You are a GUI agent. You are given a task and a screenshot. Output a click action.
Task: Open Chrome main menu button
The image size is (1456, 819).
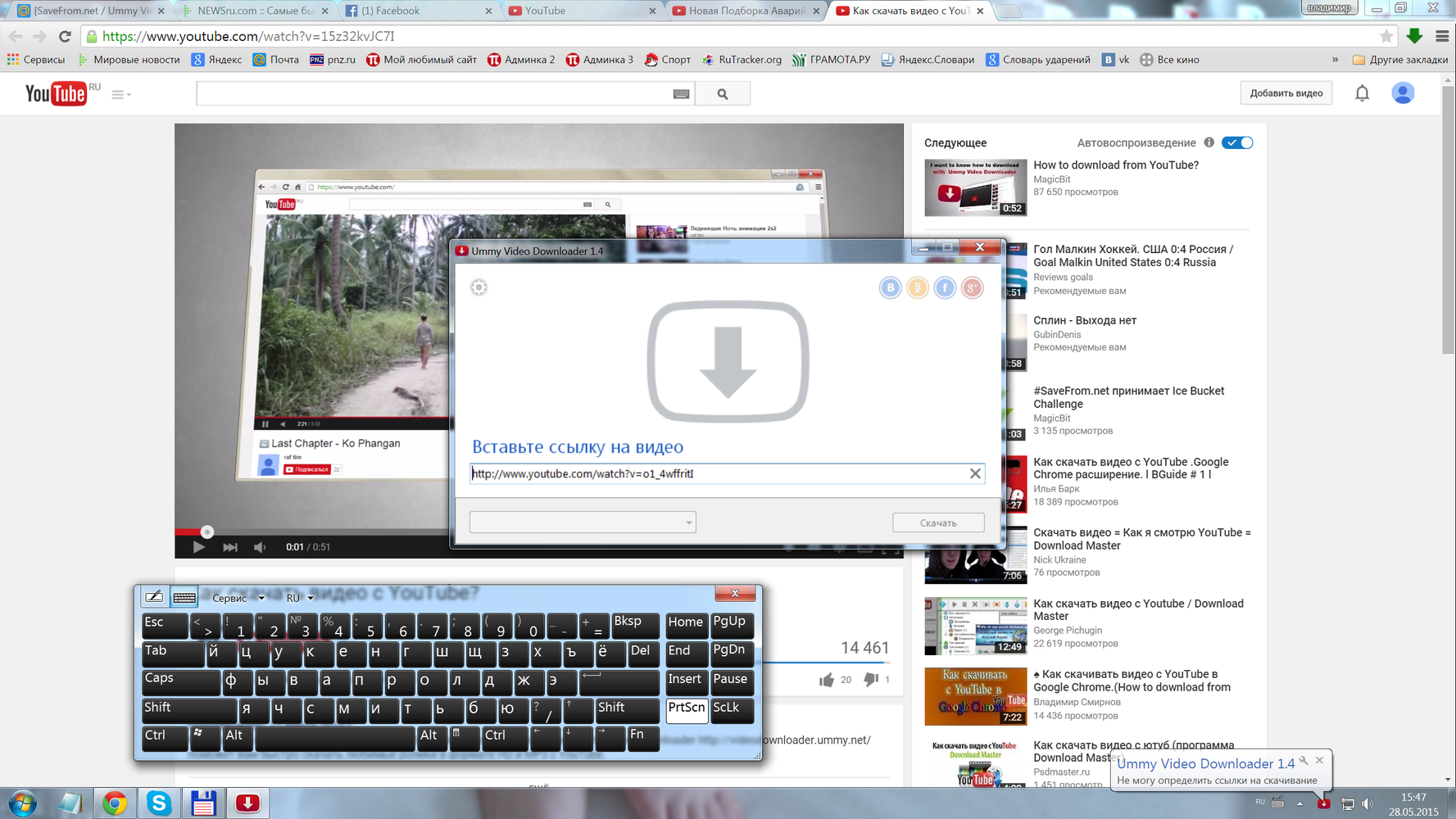point(1442,36)
